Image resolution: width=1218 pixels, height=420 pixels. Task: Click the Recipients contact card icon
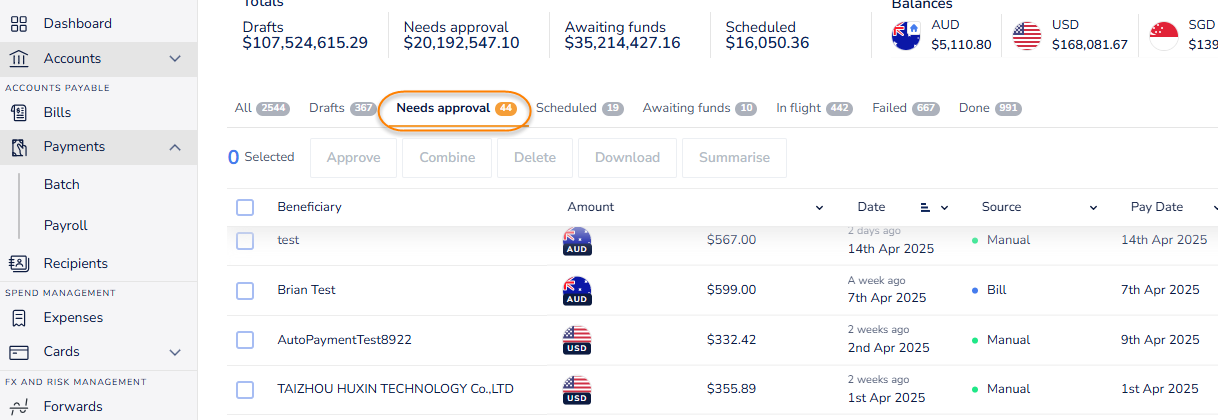(x=19, y=264)
